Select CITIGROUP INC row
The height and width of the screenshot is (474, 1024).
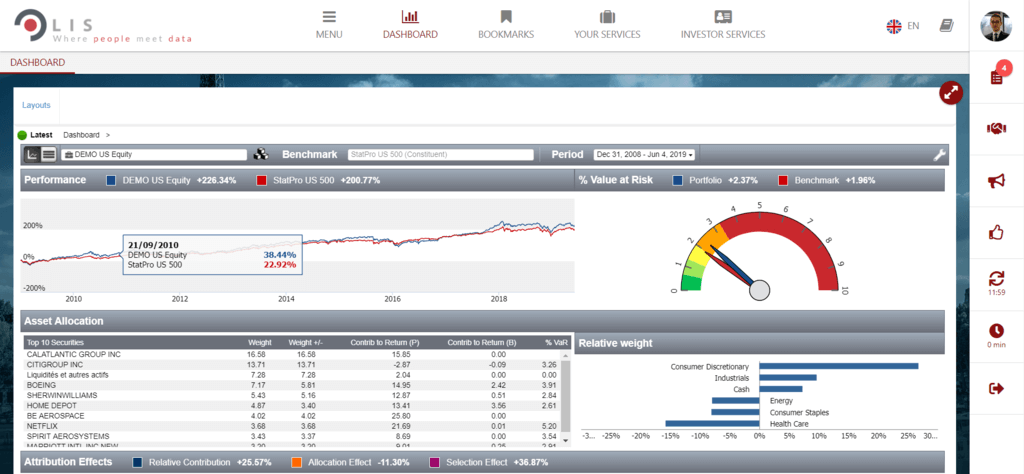(x=292, y=364)
